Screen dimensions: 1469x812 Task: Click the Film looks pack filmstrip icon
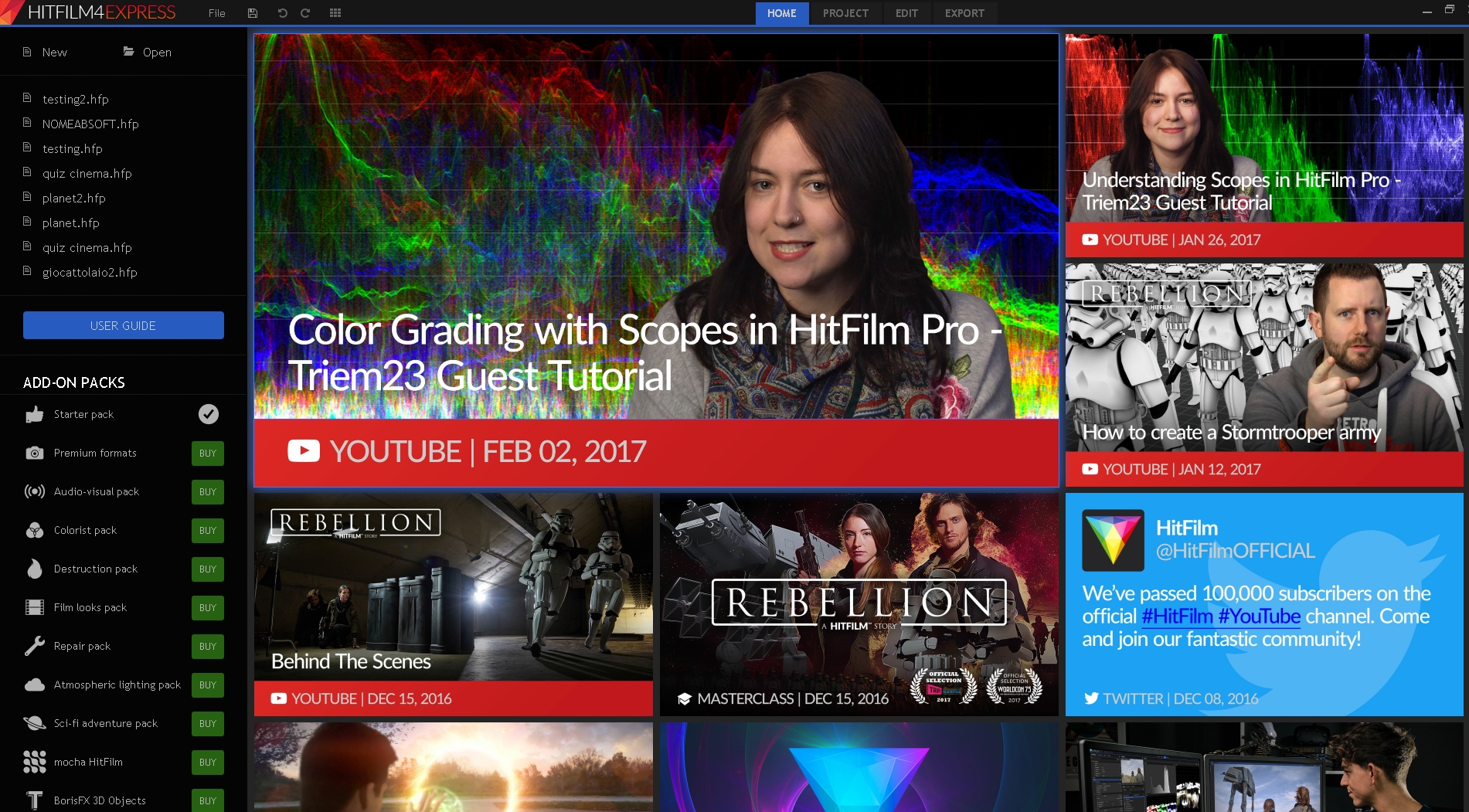click(x=35, y=607)
